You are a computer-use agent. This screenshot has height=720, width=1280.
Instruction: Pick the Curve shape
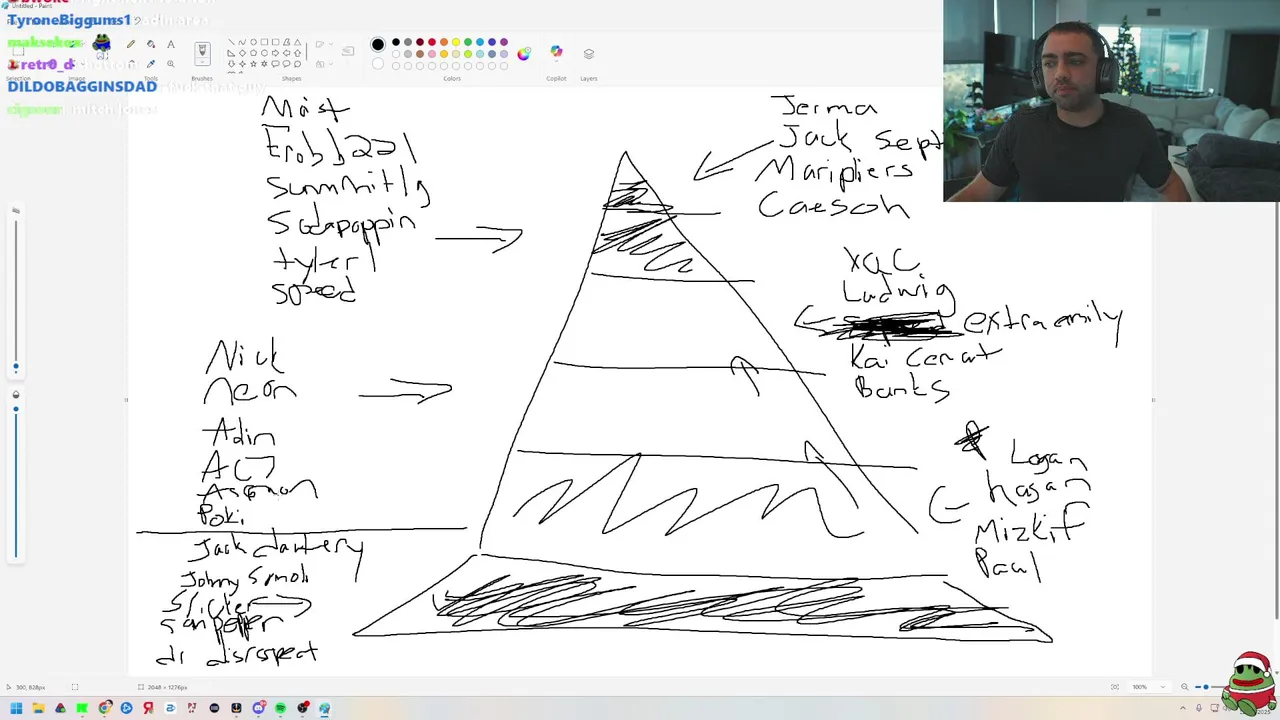[242, 42]
